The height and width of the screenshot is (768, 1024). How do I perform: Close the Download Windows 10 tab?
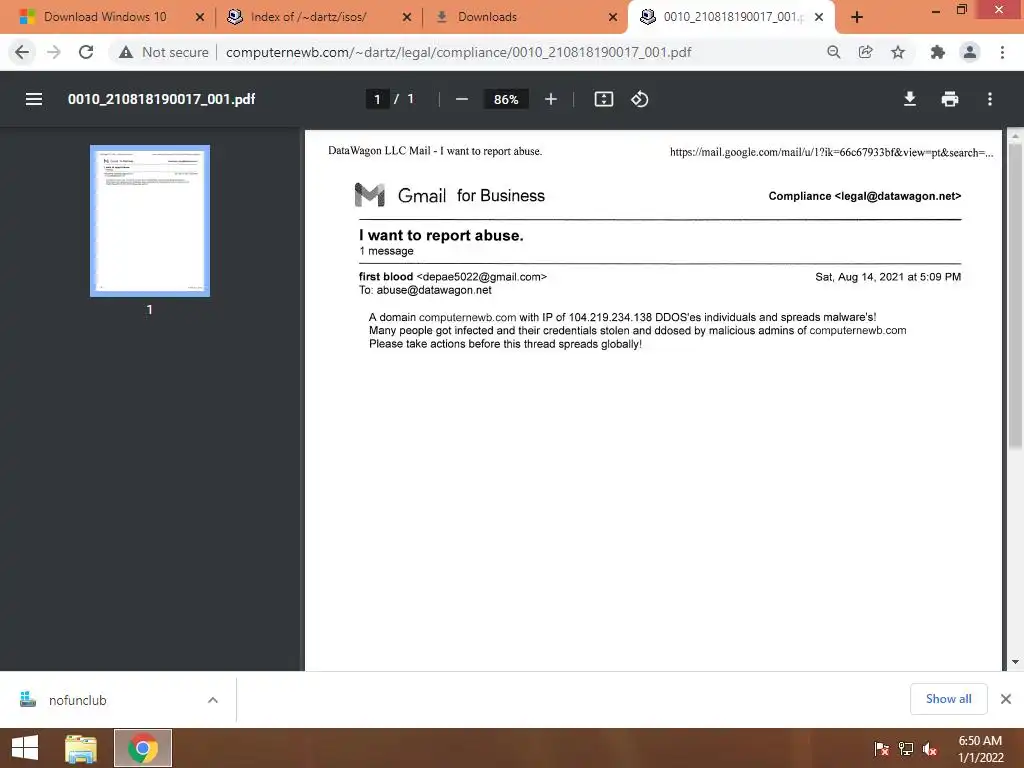click(200, 17)
